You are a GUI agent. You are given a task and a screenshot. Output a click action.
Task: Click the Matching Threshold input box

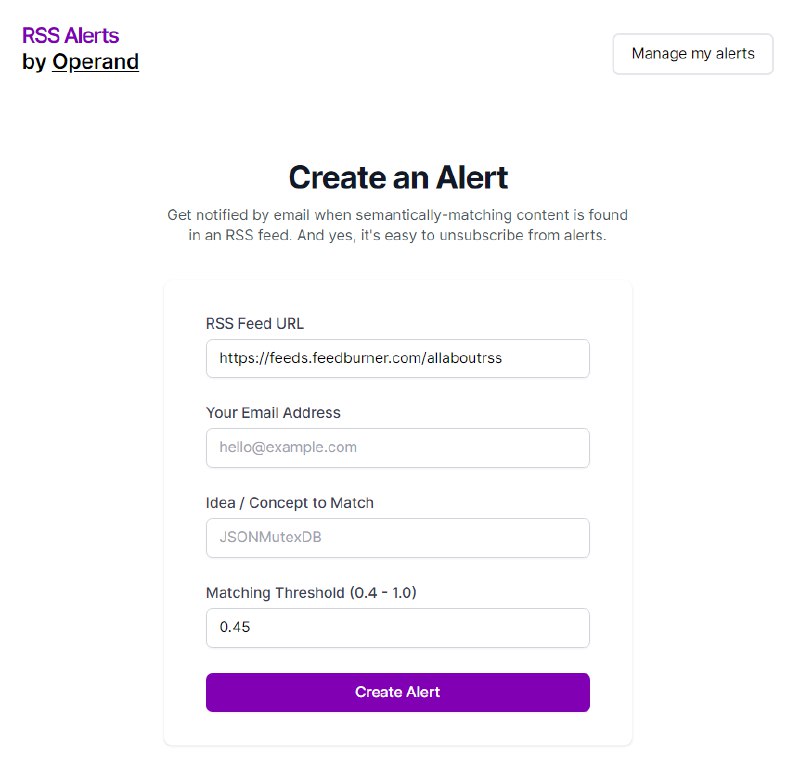click(397, 628)
